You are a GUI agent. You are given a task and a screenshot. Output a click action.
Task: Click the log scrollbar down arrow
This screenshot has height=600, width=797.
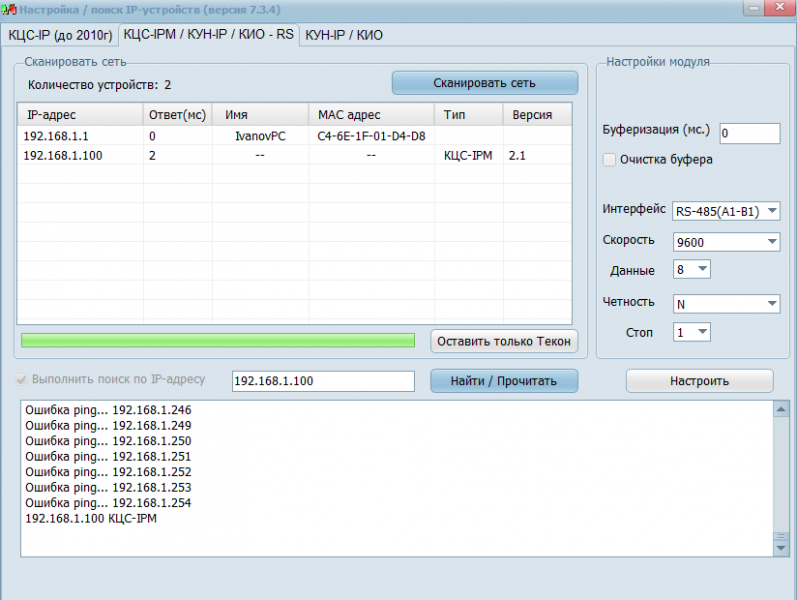[781, 548]
